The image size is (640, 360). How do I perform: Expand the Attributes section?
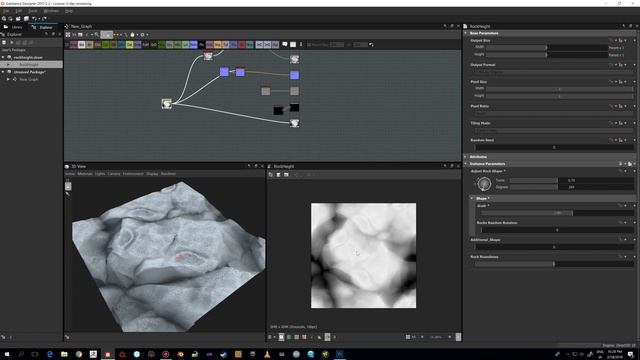point(466,157)
